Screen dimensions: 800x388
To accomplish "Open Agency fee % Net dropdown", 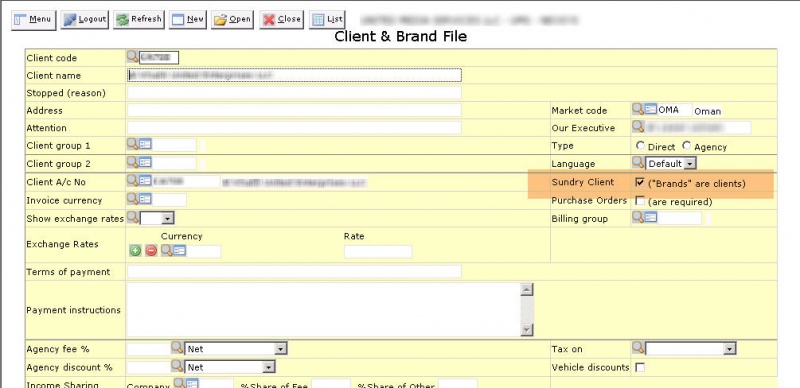I will pos(236,349).
